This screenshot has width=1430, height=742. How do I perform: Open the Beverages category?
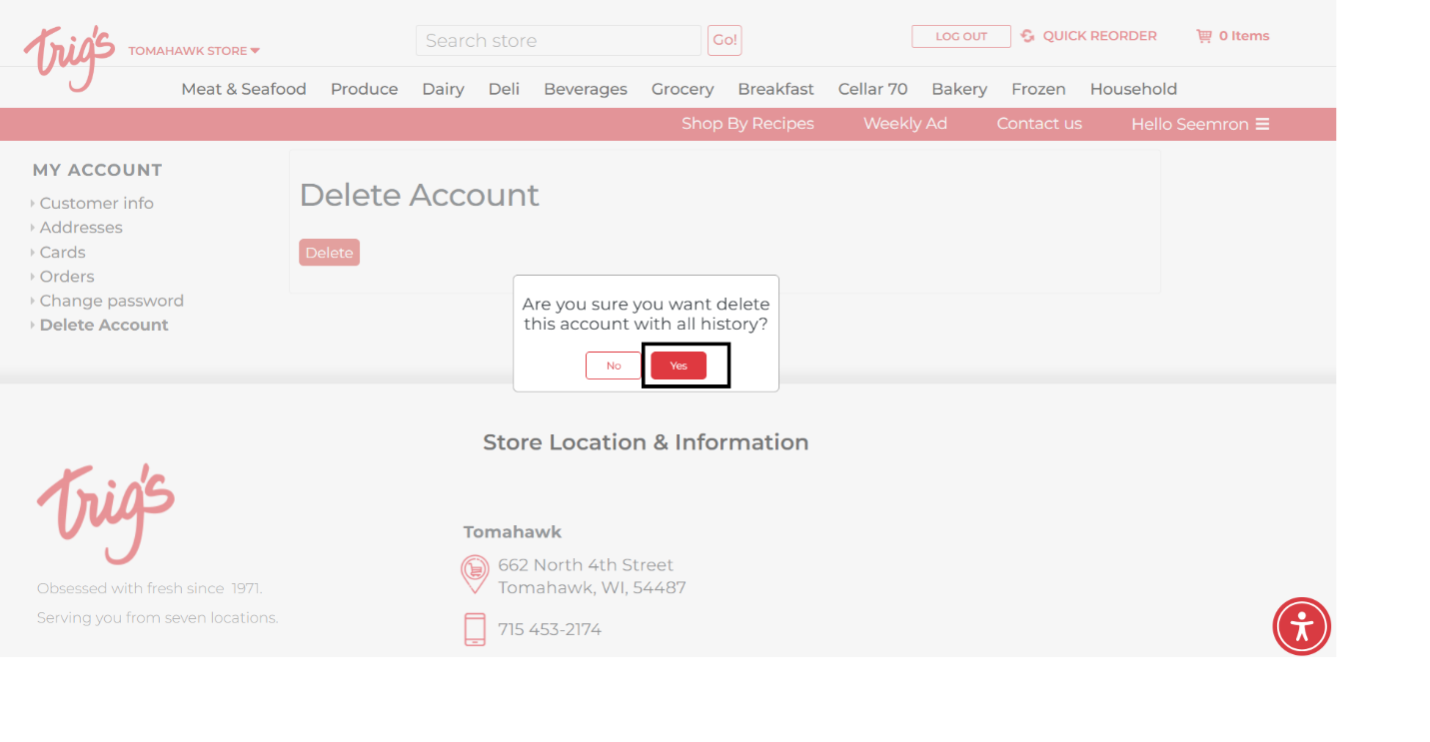[585, 89]
